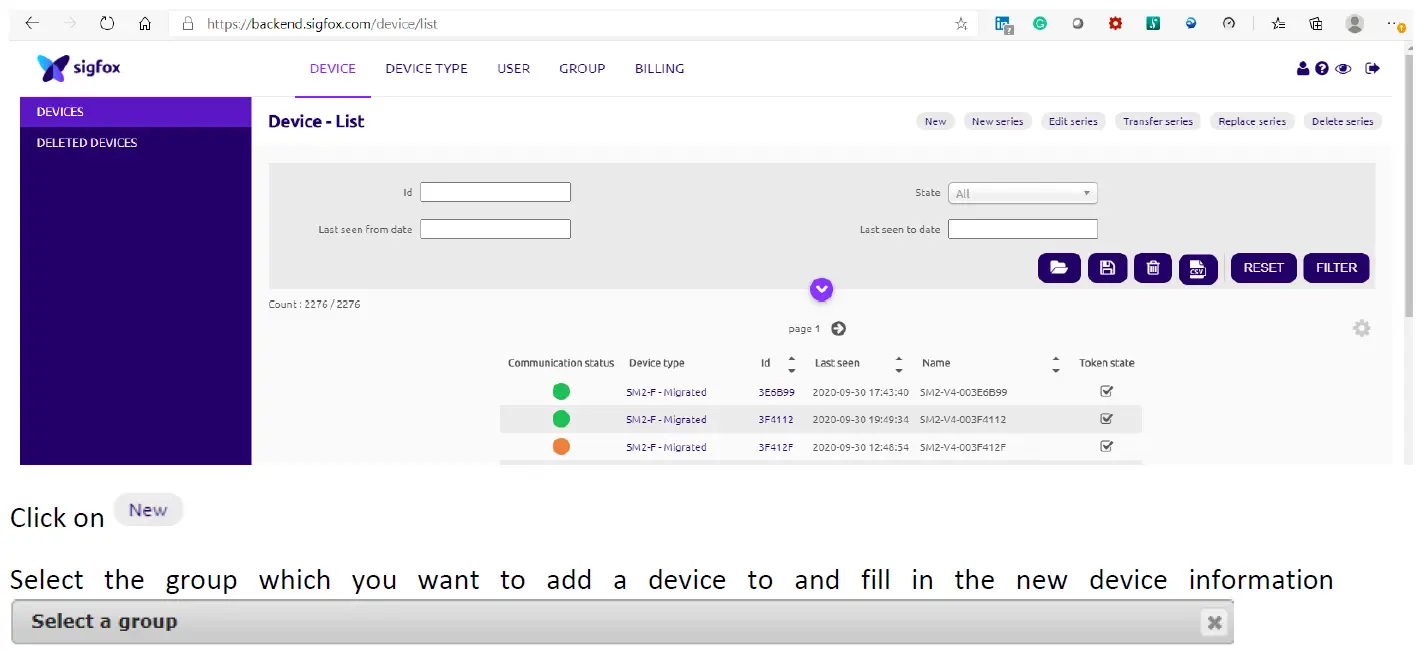The width and height of the screenshot is (1428, 652).
Task: Toggle token state for device 3E6B99
Action: [x=1106, y=391]
